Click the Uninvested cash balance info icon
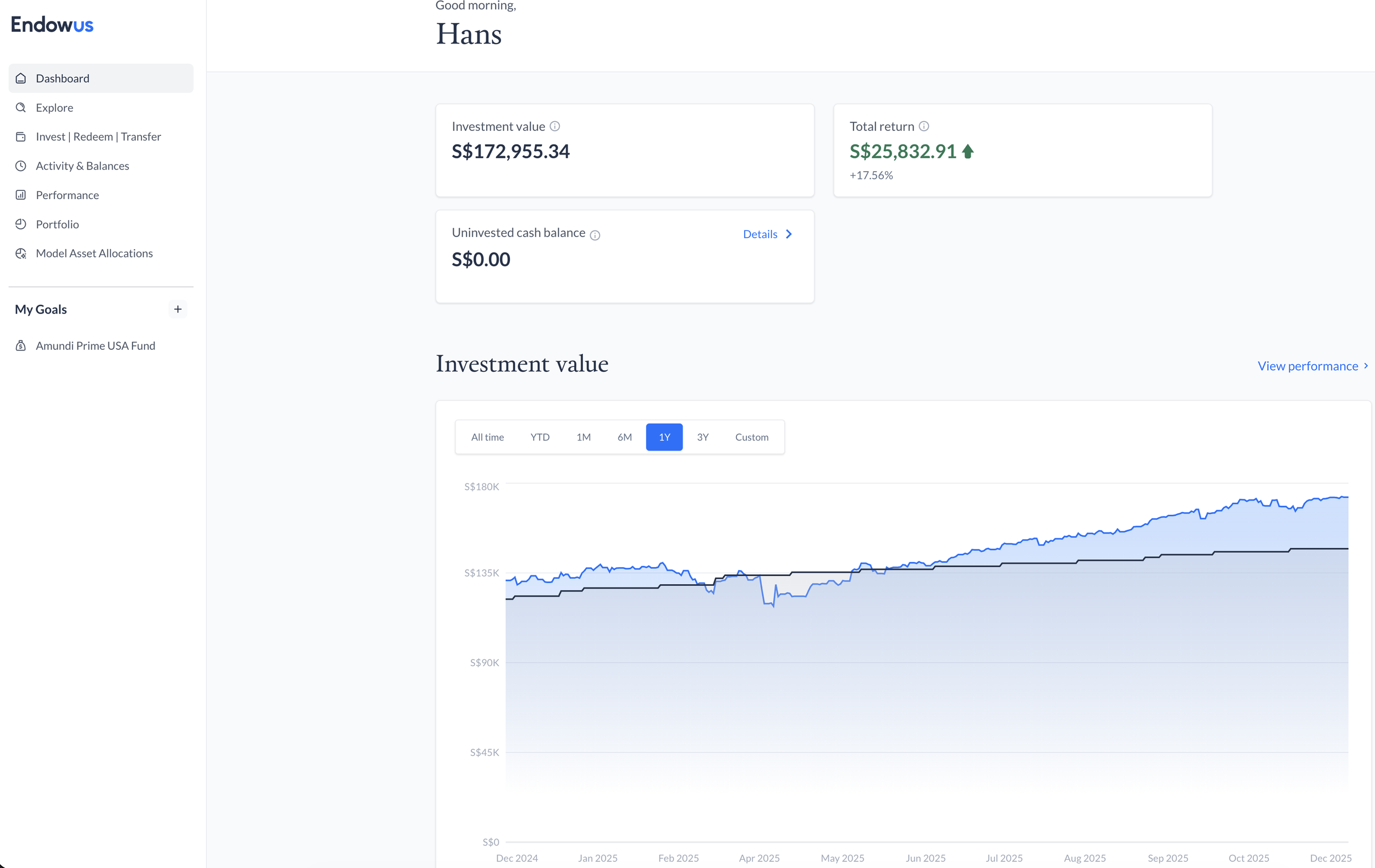The height and width of the screenshot is (868, 1375). click(596, 235)
